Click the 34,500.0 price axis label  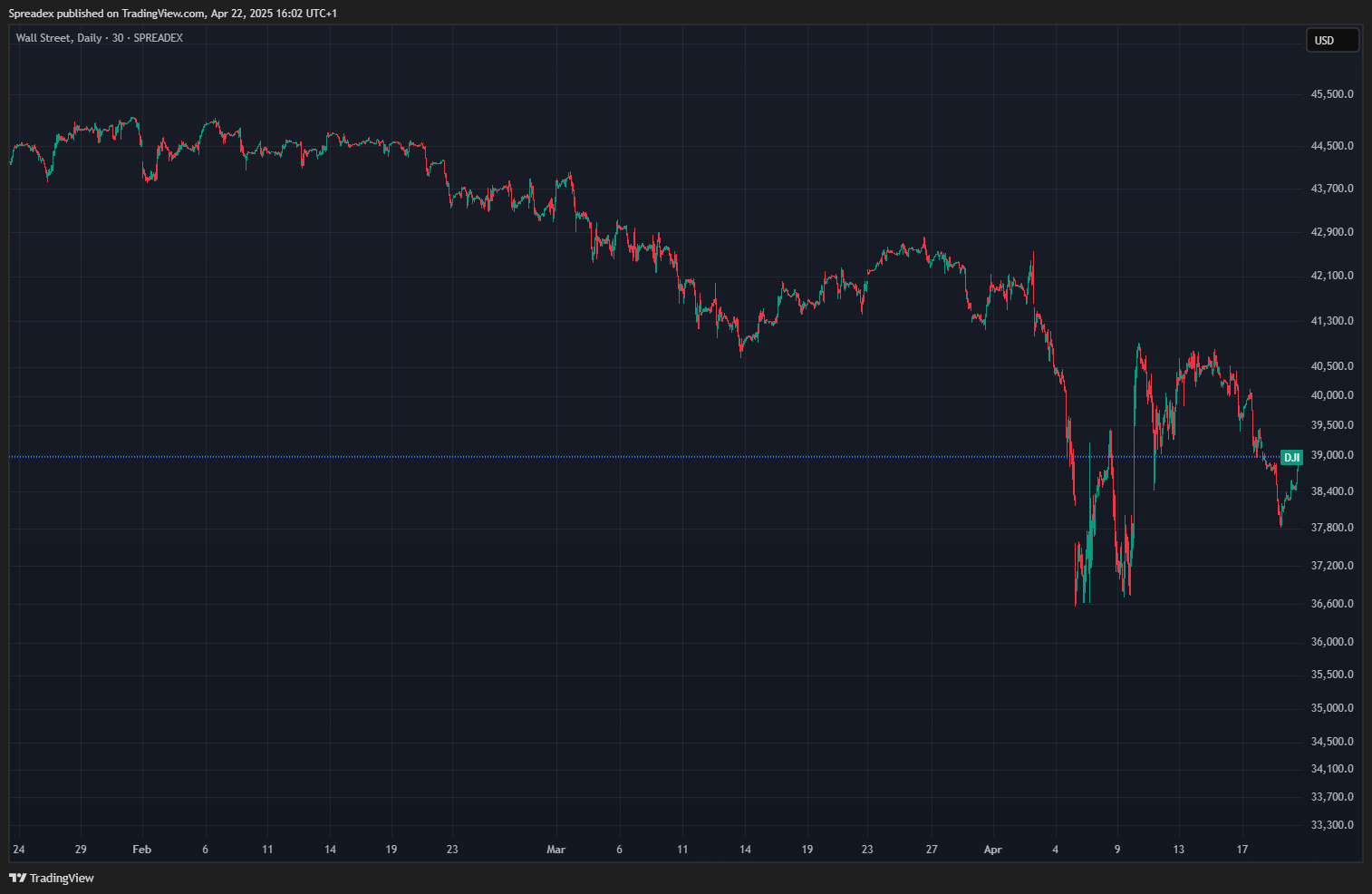[x=1332, y=742]
